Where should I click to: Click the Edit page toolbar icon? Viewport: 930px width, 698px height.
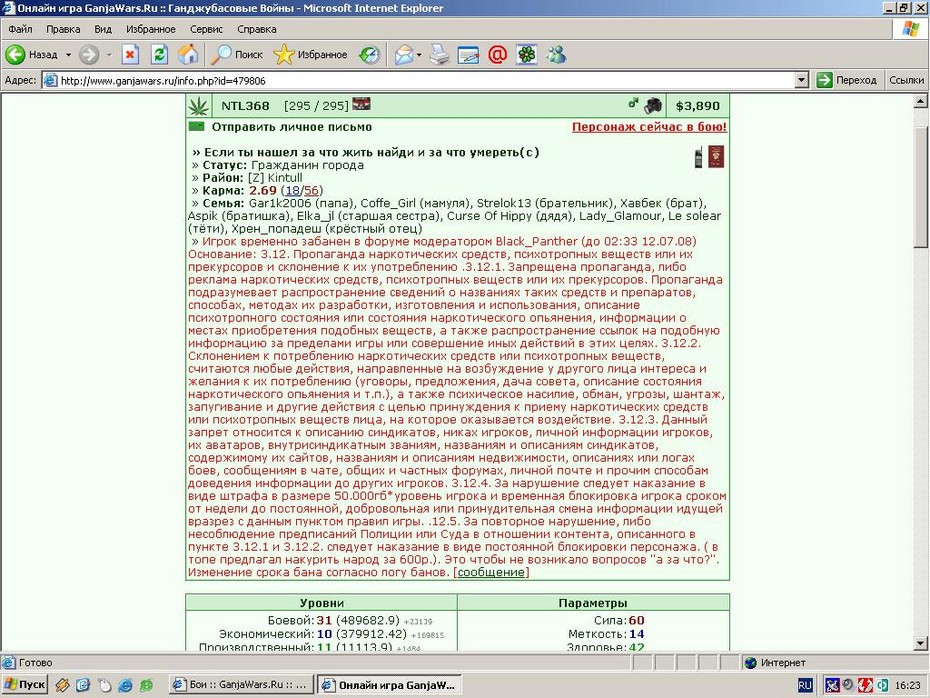(468, 55)
